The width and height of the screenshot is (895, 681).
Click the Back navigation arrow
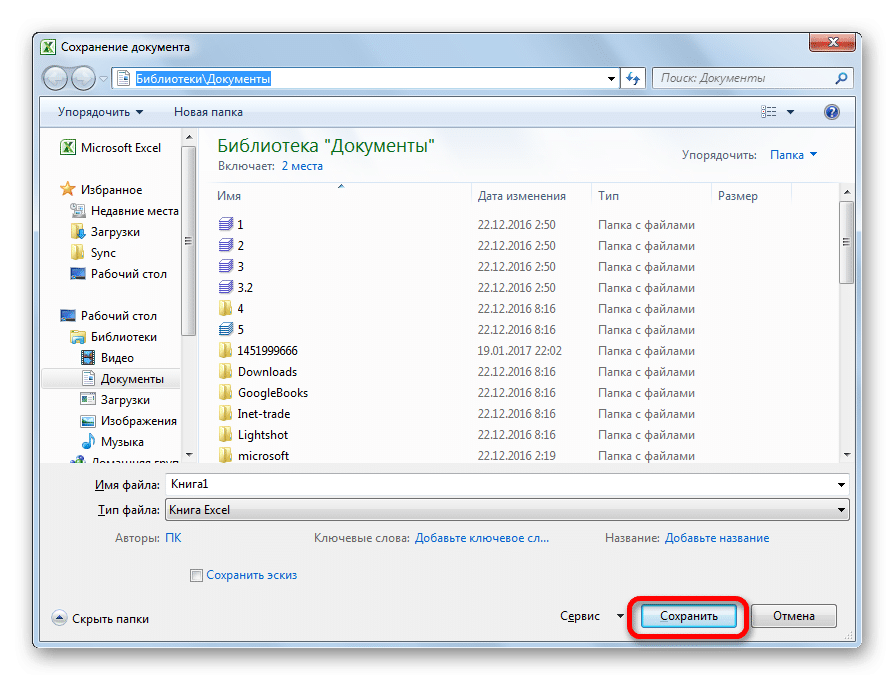pos(56,78)
